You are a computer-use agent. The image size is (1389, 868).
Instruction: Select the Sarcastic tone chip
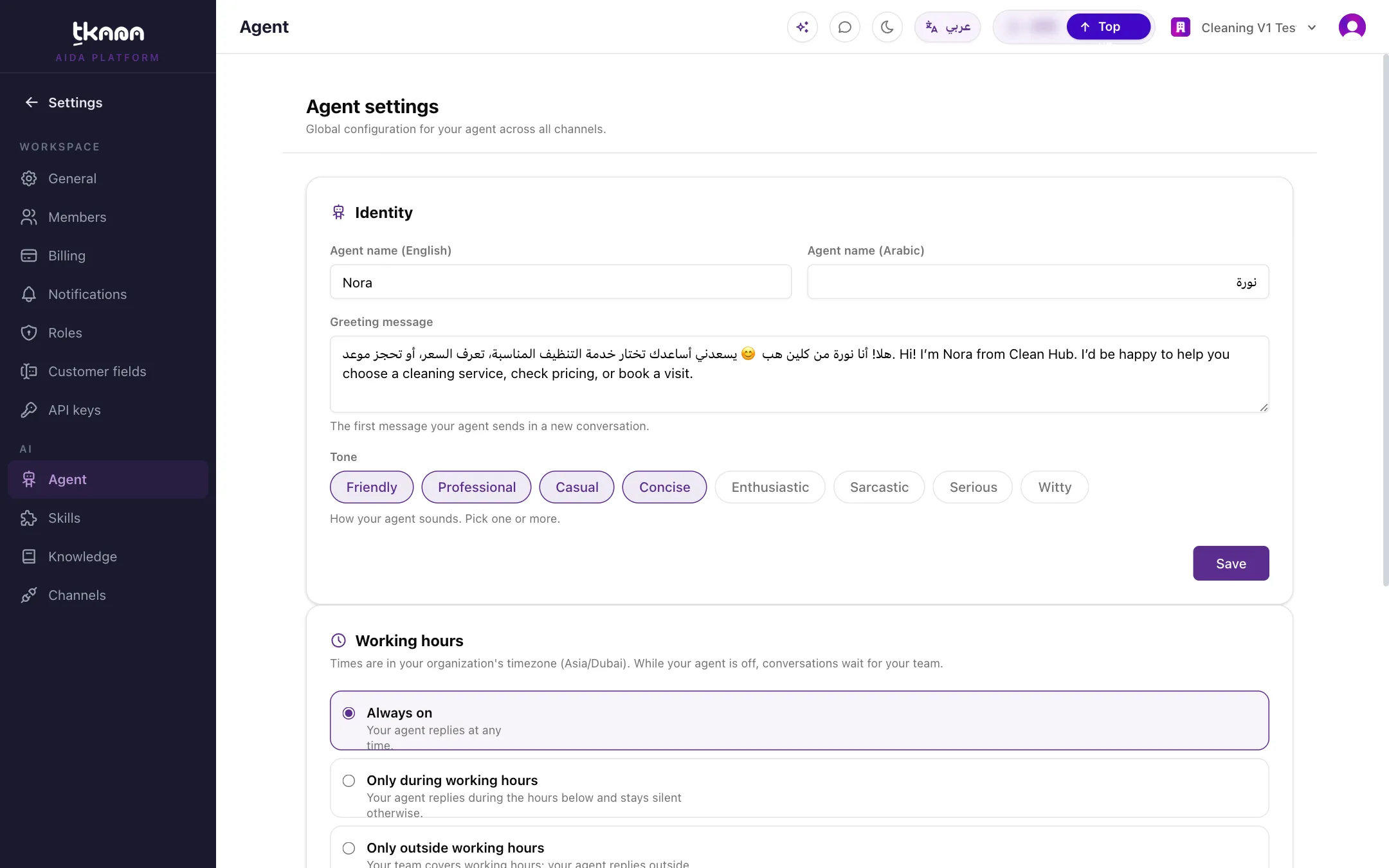[x=879, y=487]
